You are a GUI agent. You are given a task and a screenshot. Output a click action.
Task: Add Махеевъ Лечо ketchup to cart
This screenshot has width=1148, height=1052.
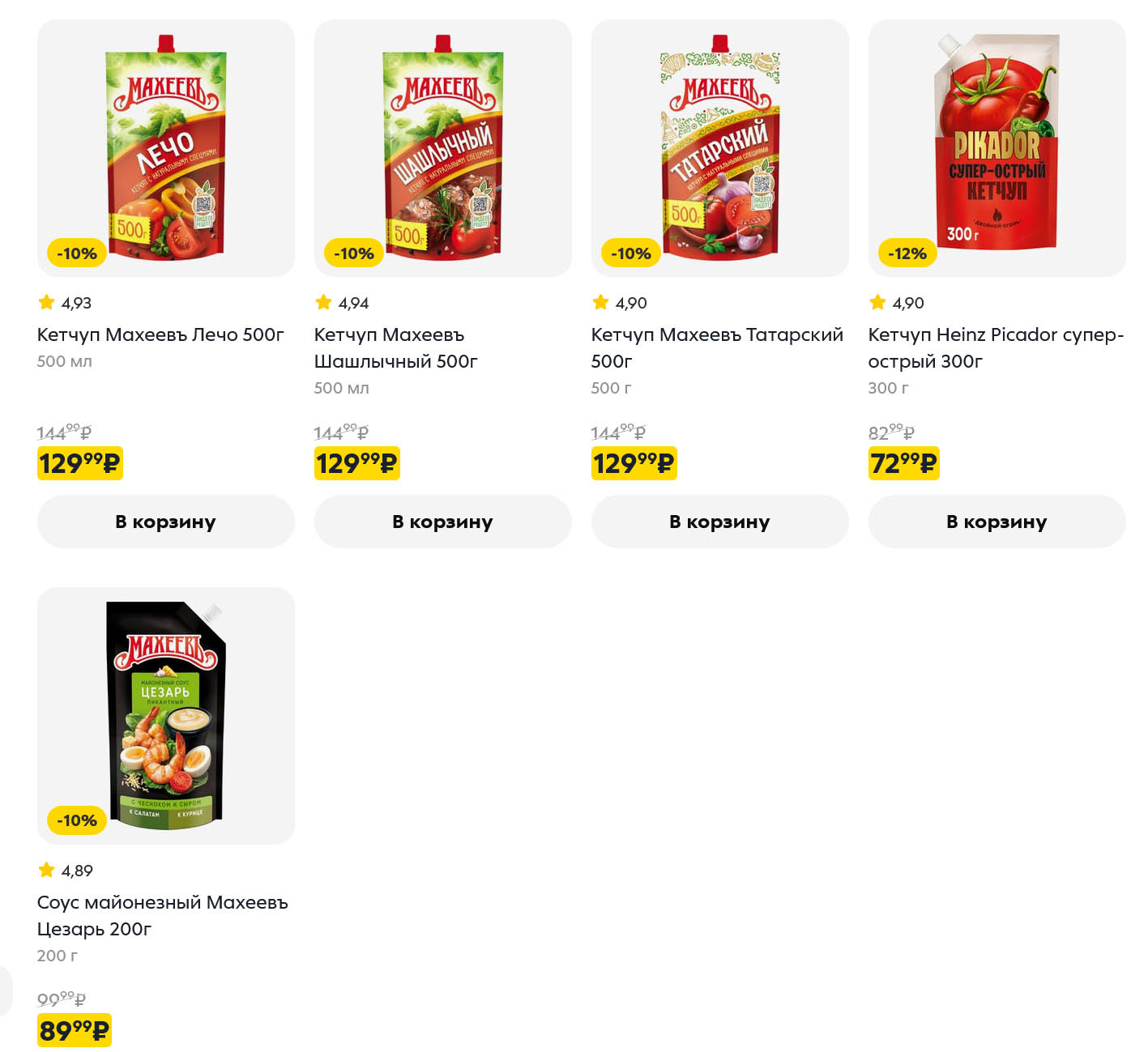point(166,522)
